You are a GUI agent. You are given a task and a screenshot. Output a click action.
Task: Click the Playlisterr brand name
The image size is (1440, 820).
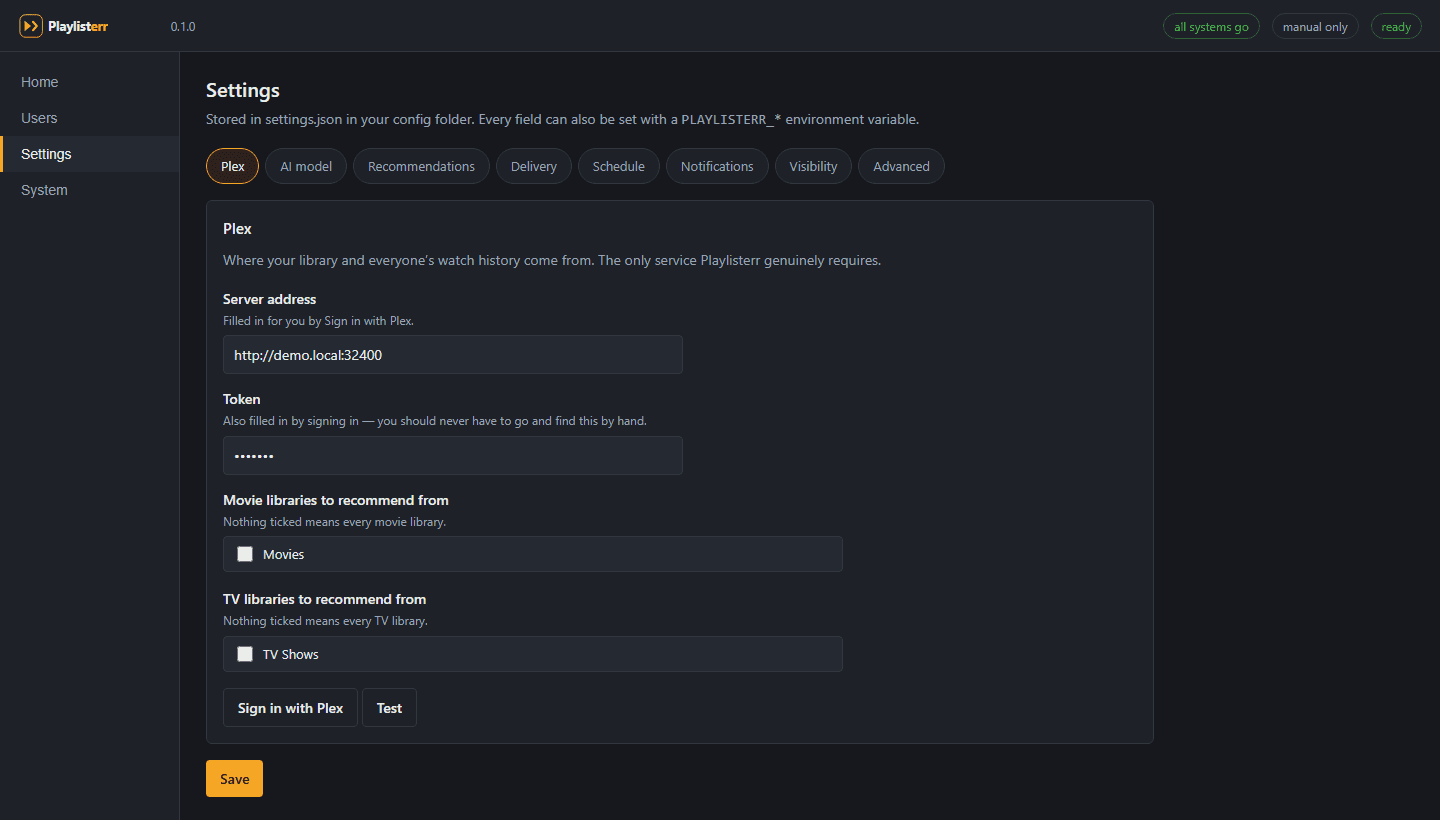tap(78, 27)
